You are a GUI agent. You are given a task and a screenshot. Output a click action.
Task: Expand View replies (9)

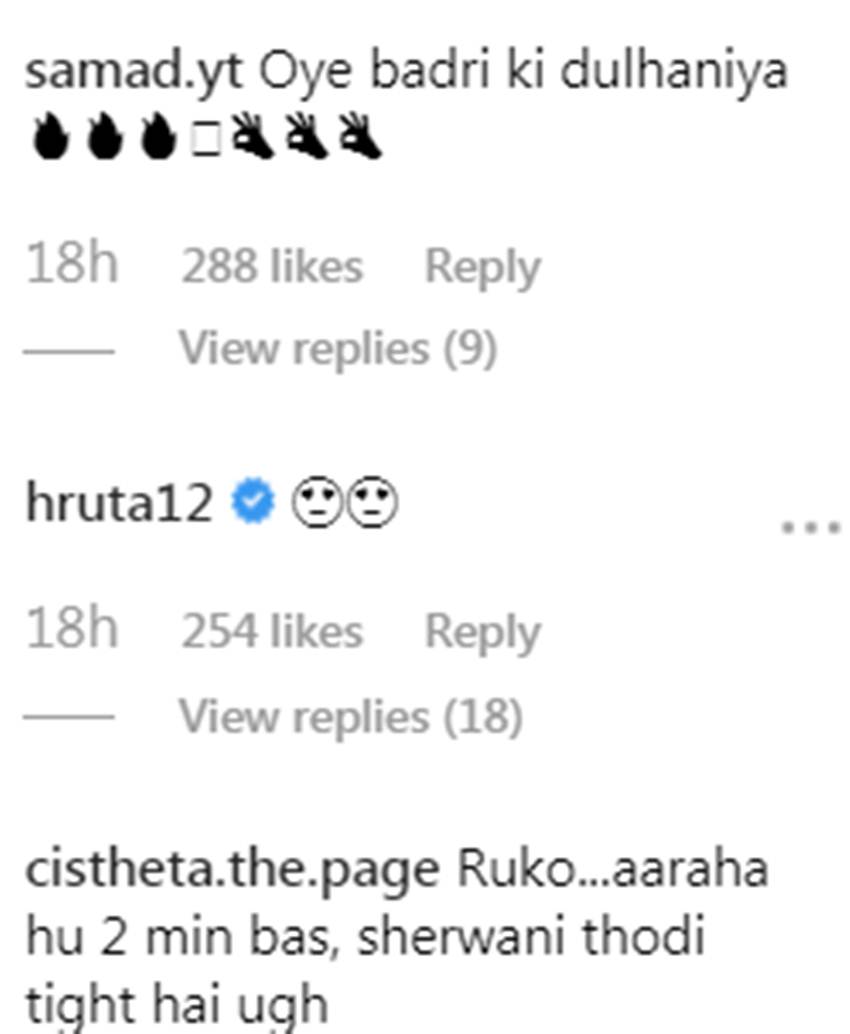(x=338, y=348)
